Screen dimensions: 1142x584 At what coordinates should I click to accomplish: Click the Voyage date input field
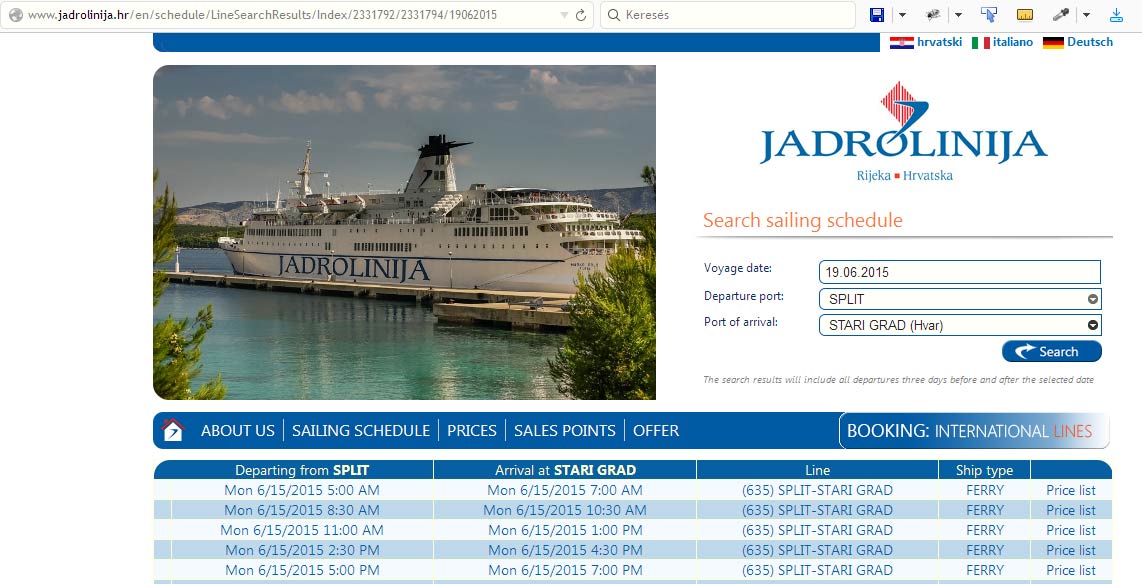pos(960,272)
